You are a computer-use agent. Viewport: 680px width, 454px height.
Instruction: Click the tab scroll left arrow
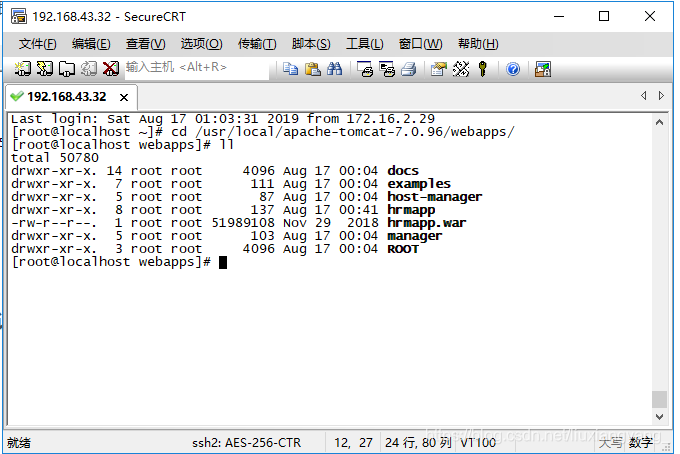click(644, 96)
